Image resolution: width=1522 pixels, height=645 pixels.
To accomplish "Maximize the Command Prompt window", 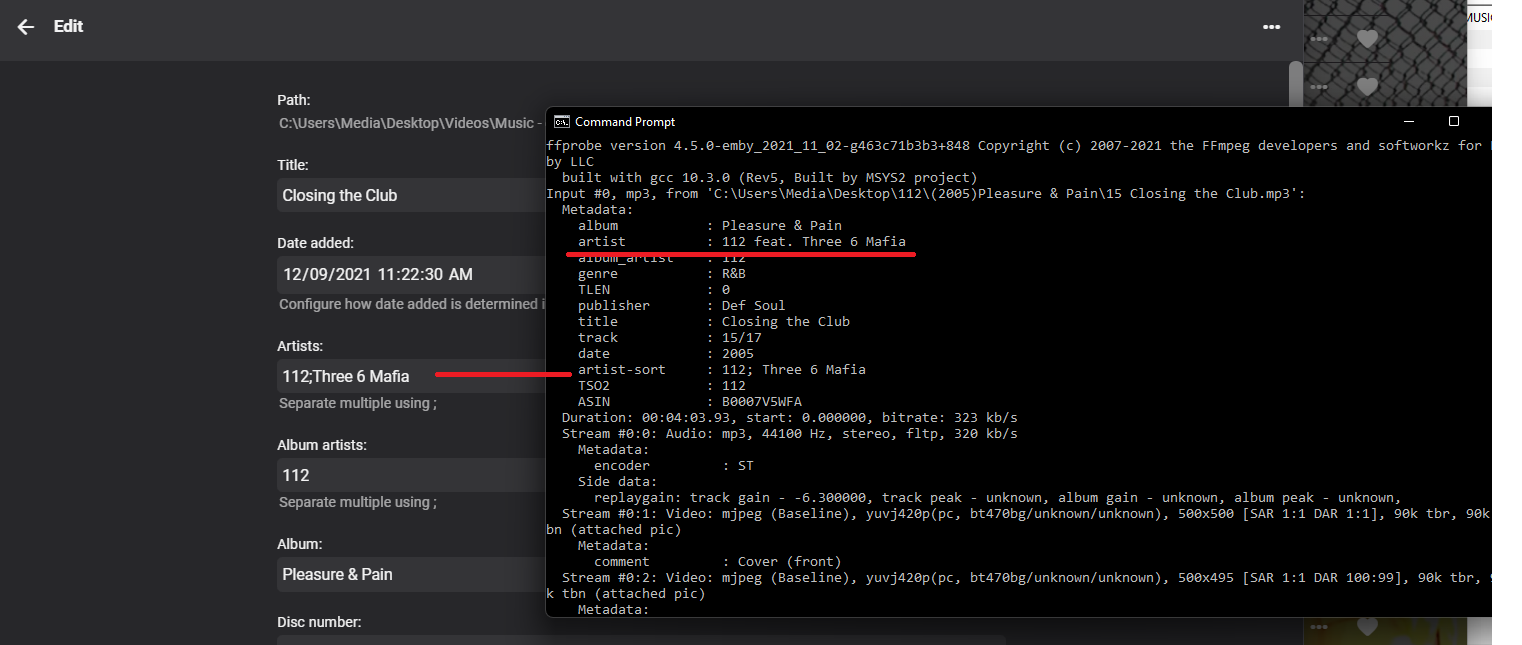I will 1454,122.
